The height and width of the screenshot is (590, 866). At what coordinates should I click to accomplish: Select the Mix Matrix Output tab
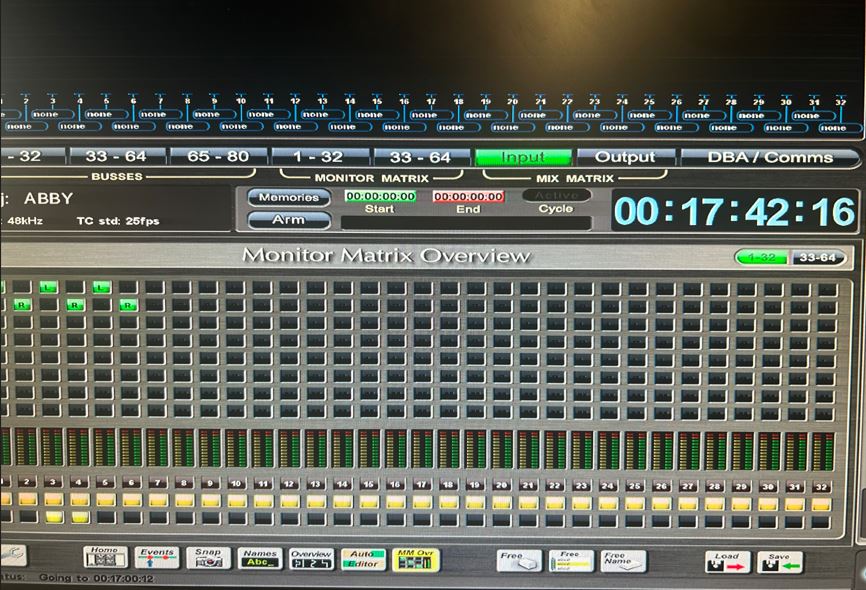pos(625,157)
